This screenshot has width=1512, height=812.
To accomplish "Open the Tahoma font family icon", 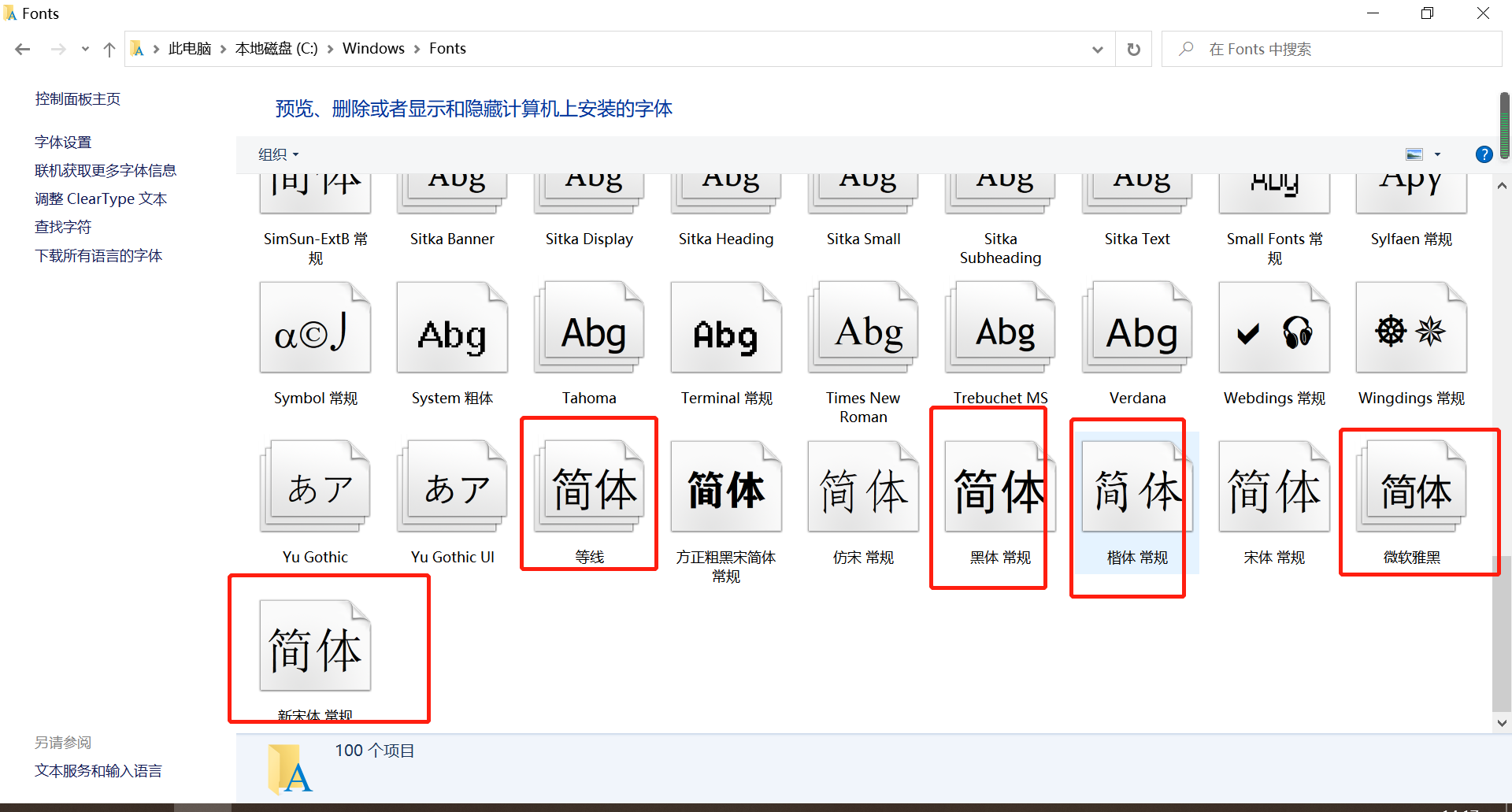I will tap(589, 328).
